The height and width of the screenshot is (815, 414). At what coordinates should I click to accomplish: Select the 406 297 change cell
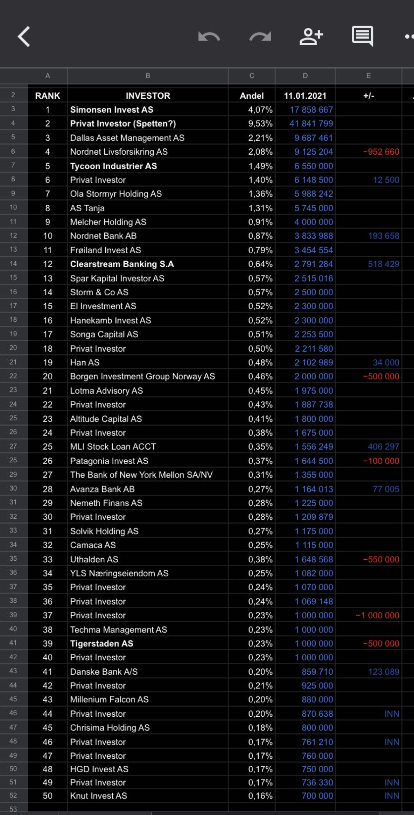(369, 446)
